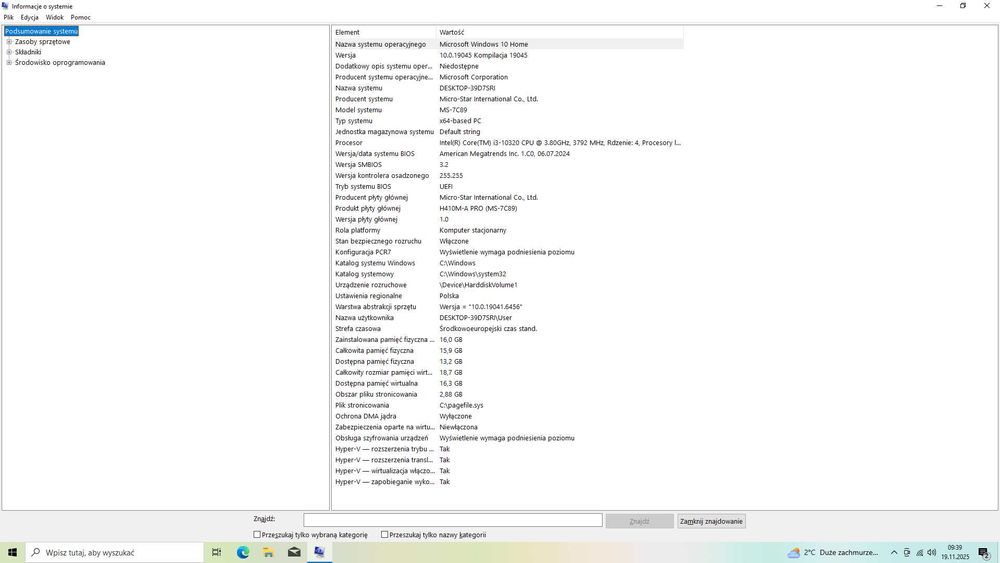The image size is (1000, 563).
Task: Select Dostępna pamięć wirtualna row
Action: [508, 383]
